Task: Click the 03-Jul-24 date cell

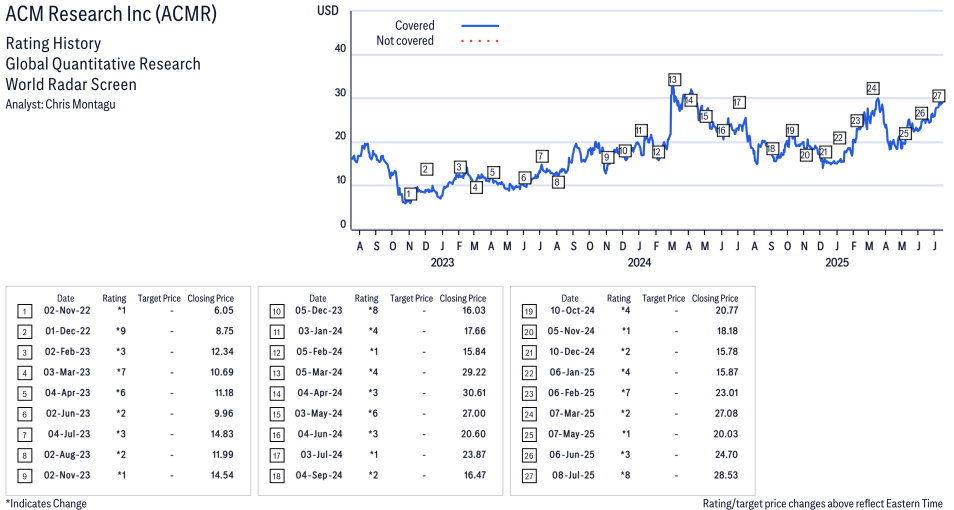Action: [x=321, y=455]
